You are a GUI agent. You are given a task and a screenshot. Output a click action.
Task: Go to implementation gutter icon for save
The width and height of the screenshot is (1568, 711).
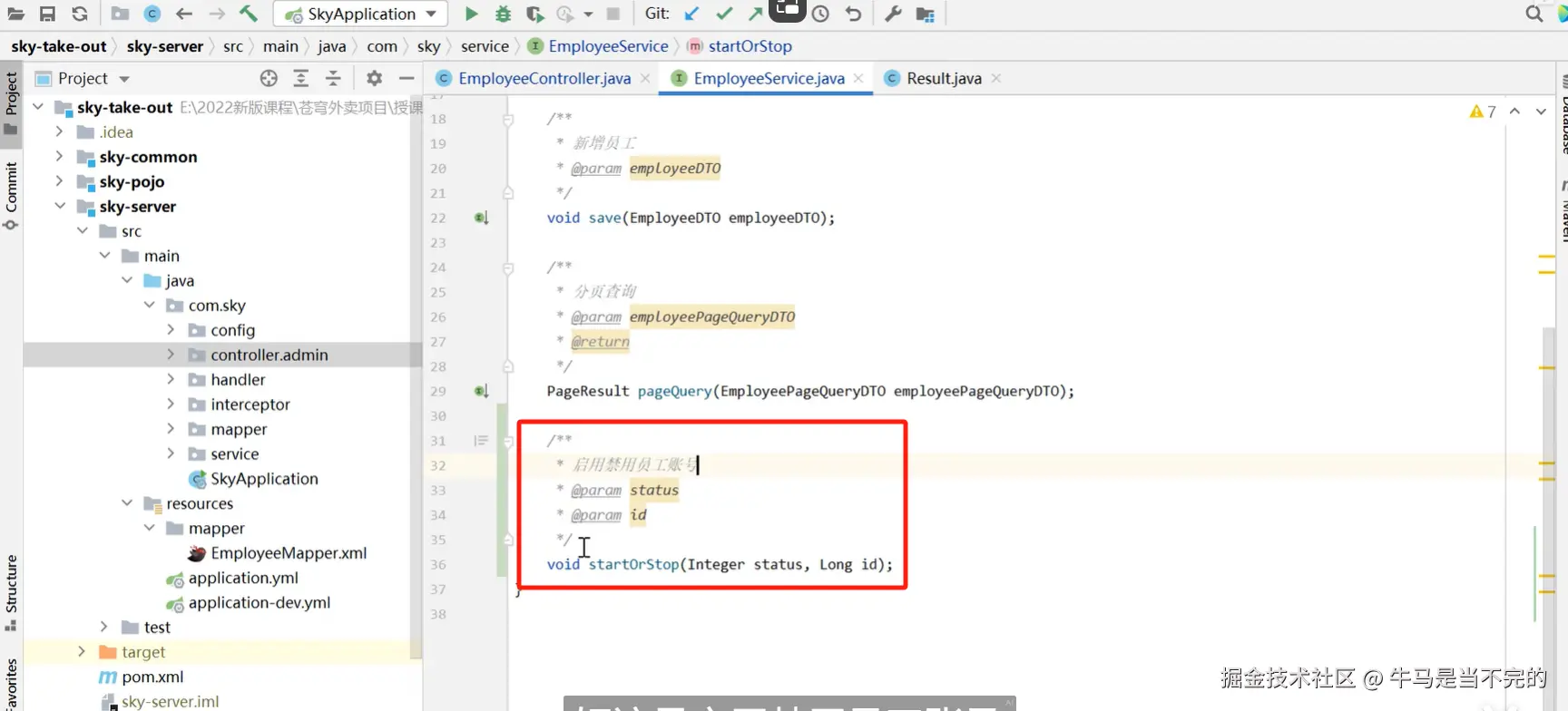[481, 218]
